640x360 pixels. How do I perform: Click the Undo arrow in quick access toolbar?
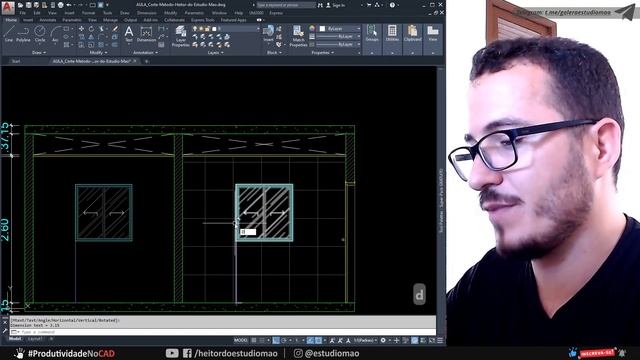pos(69,5)
